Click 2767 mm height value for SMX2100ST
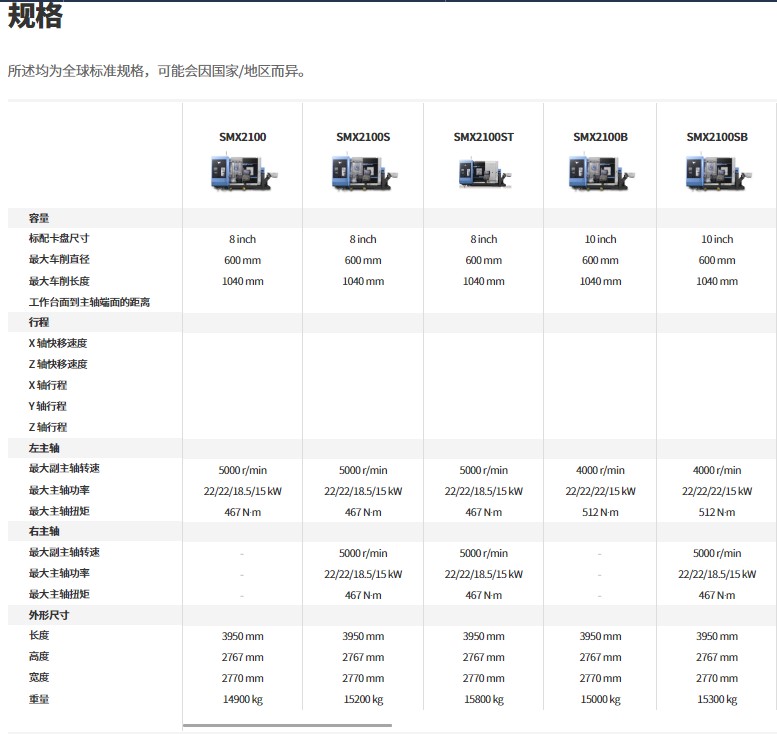The height and width of the screenshot is (734, 777). (x=484, y=657)
